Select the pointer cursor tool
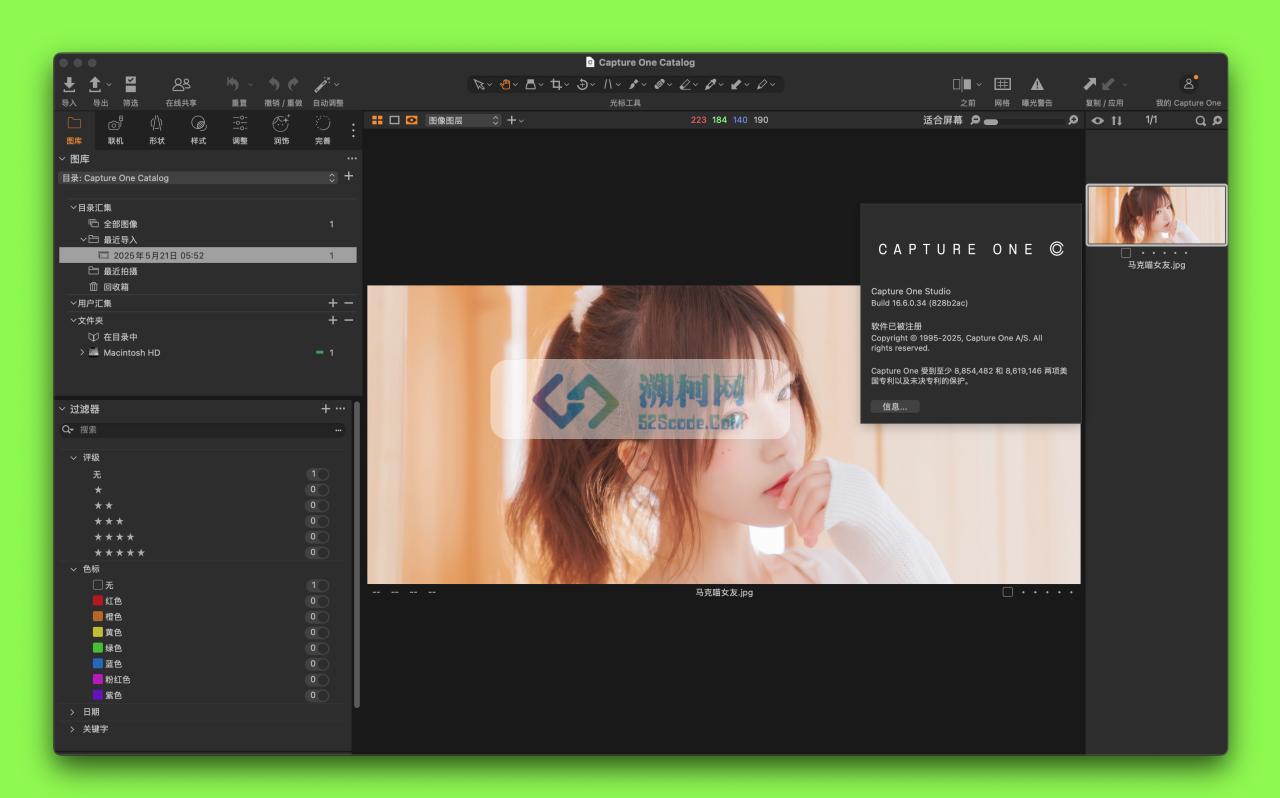1280x798 pixels. (x=479, y=85)
